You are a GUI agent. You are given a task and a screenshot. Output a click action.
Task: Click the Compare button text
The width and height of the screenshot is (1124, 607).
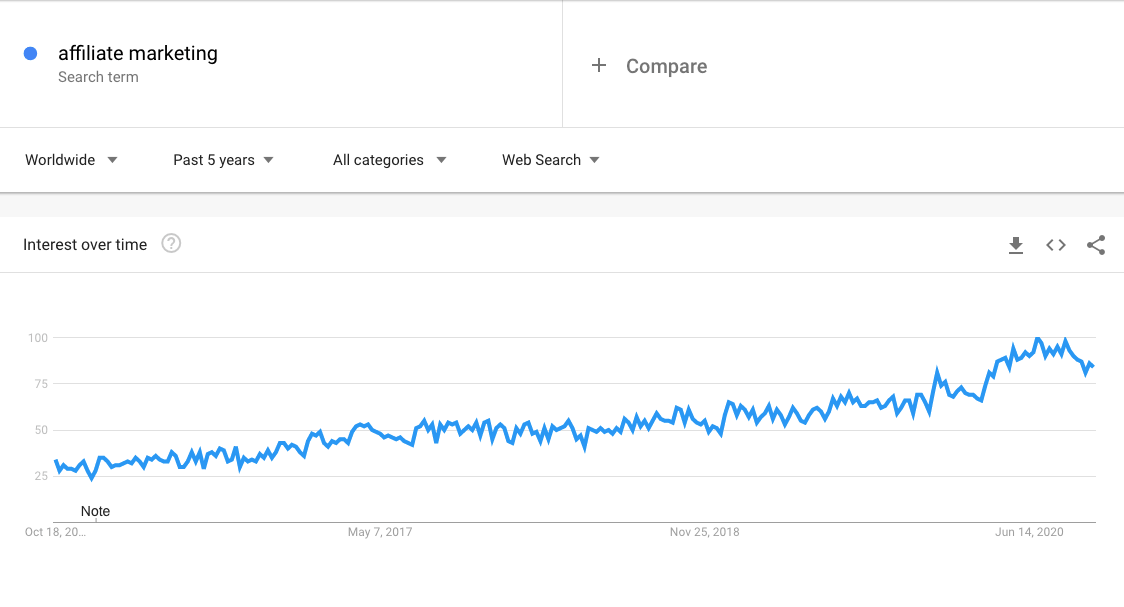click(x=667, y=66)
